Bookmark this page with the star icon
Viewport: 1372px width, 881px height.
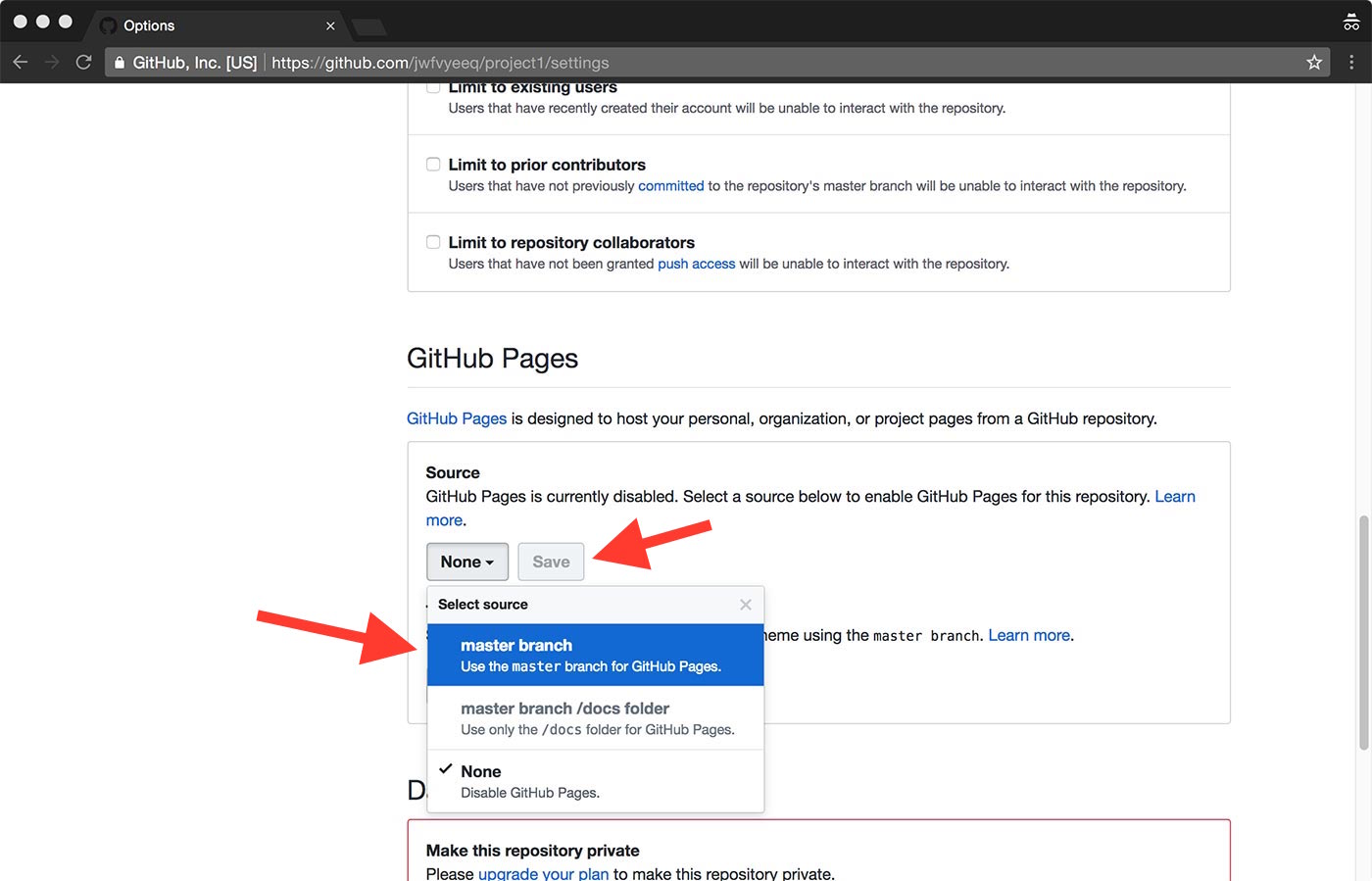[x=1314, y=63]
